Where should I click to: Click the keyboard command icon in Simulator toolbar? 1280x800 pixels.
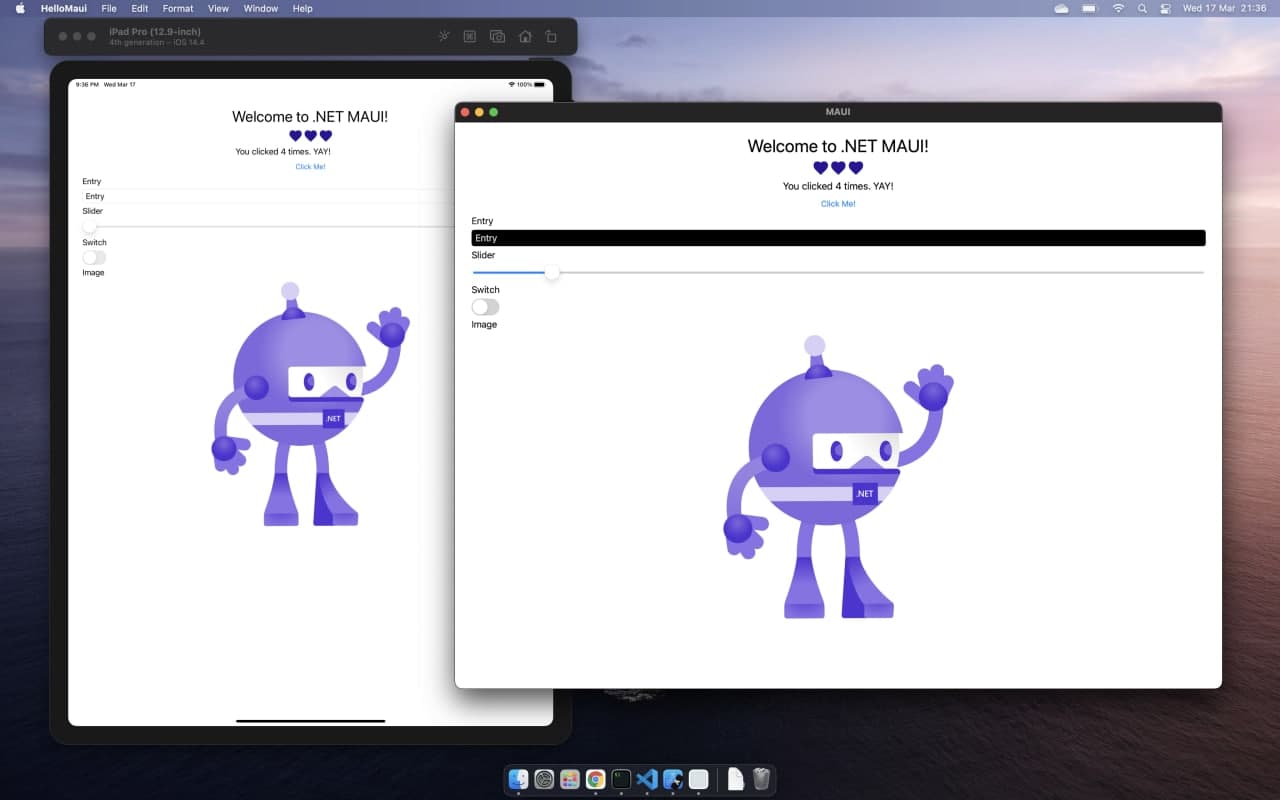click(x=470, y=36)
